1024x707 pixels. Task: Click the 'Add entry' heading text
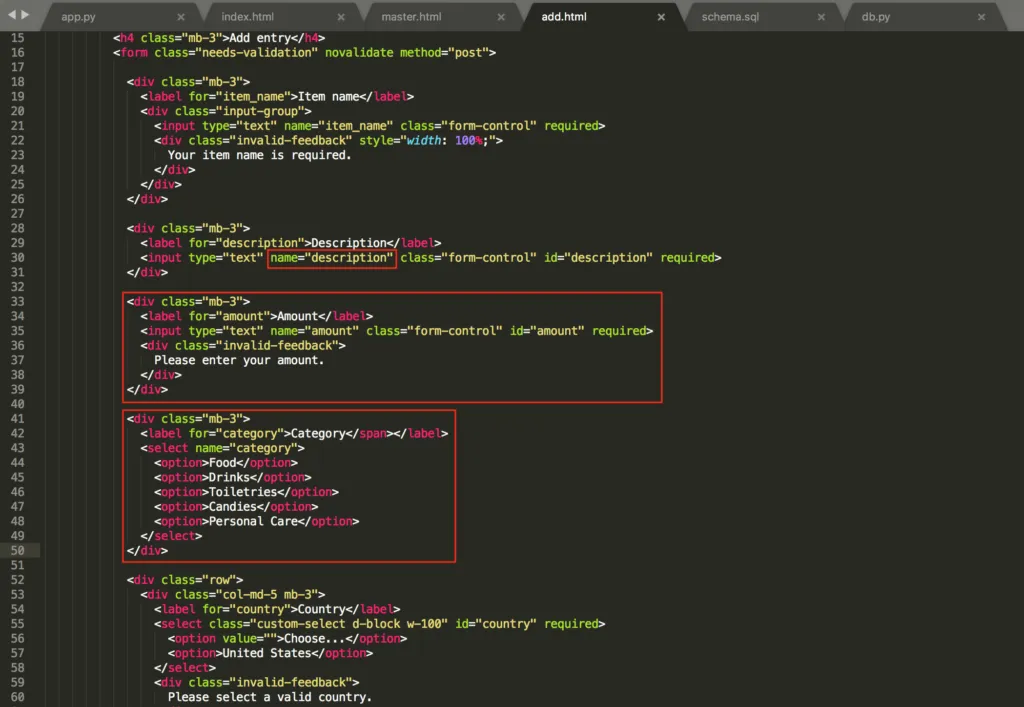click(x=261, y=38)
